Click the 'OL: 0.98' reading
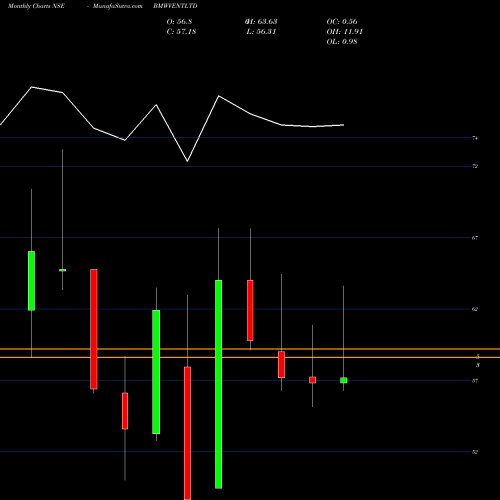Image resolution: width=500 pixels, height=500 pixels. coord(342,42)
